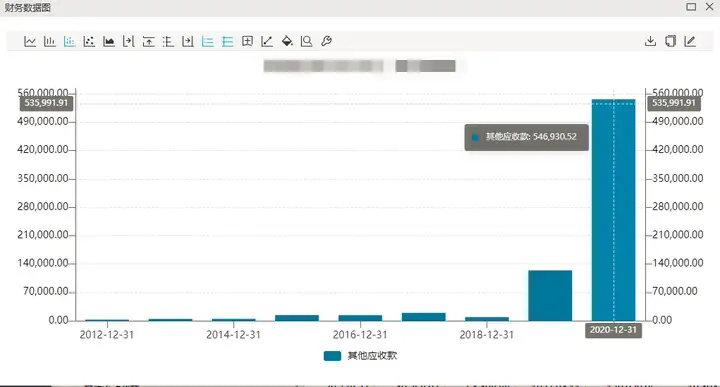Toggle the left axis gridlines icon
The height and width of the screenshot is (387, 720).
(208, 41)
